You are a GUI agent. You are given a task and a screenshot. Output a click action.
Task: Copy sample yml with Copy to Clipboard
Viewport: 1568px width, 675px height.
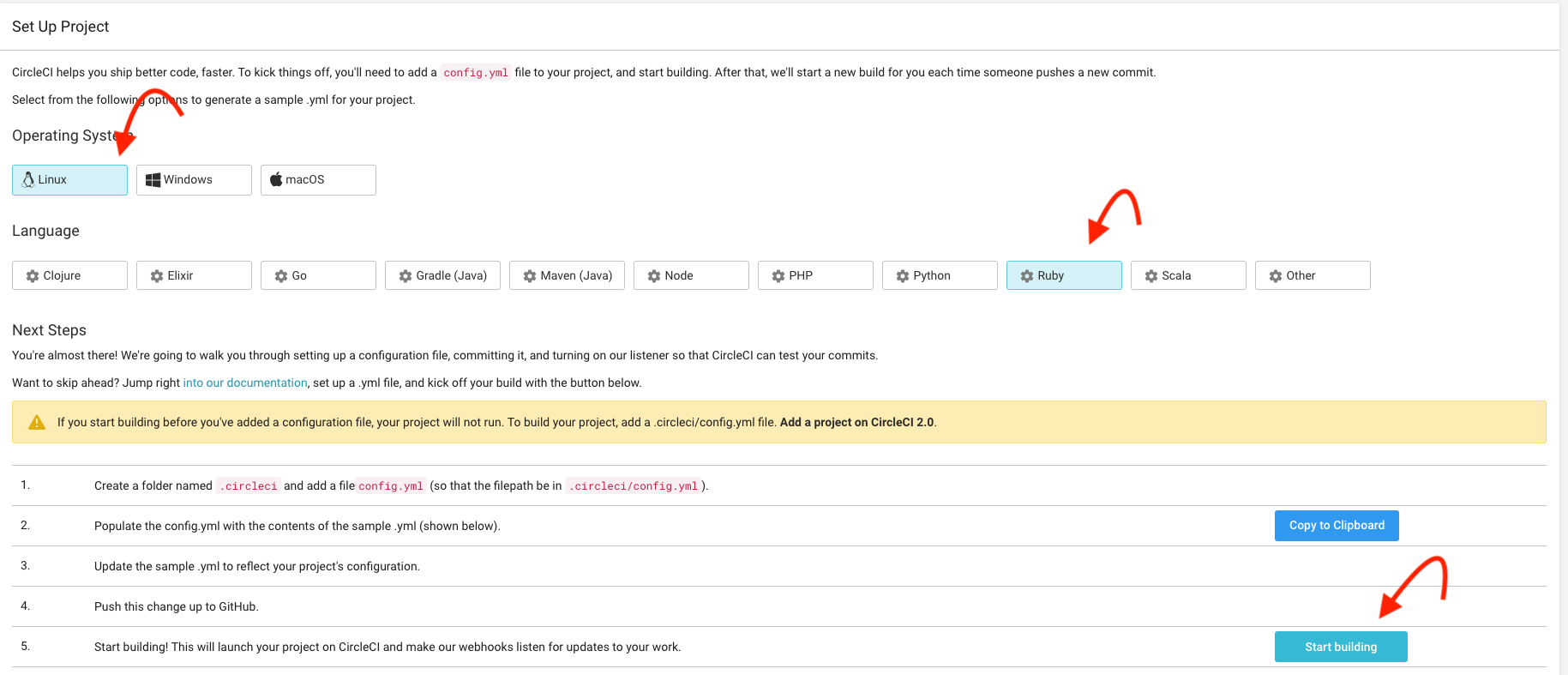[1337, 526]
